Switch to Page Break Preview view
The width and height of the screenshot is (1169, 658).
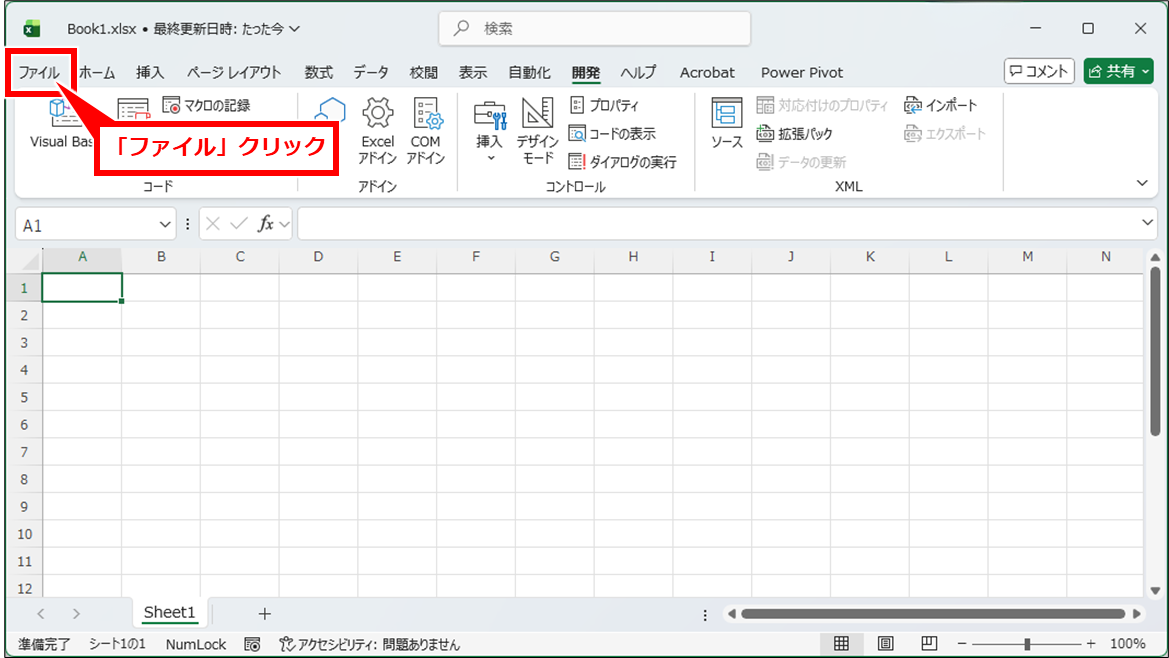[928, 643]
